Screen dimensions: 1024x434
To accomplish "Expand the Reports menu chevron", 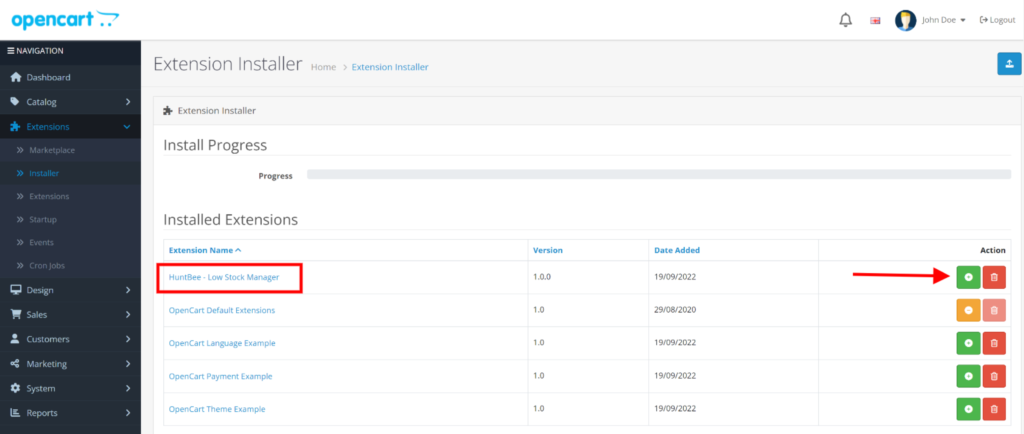I will click(128, 412).
